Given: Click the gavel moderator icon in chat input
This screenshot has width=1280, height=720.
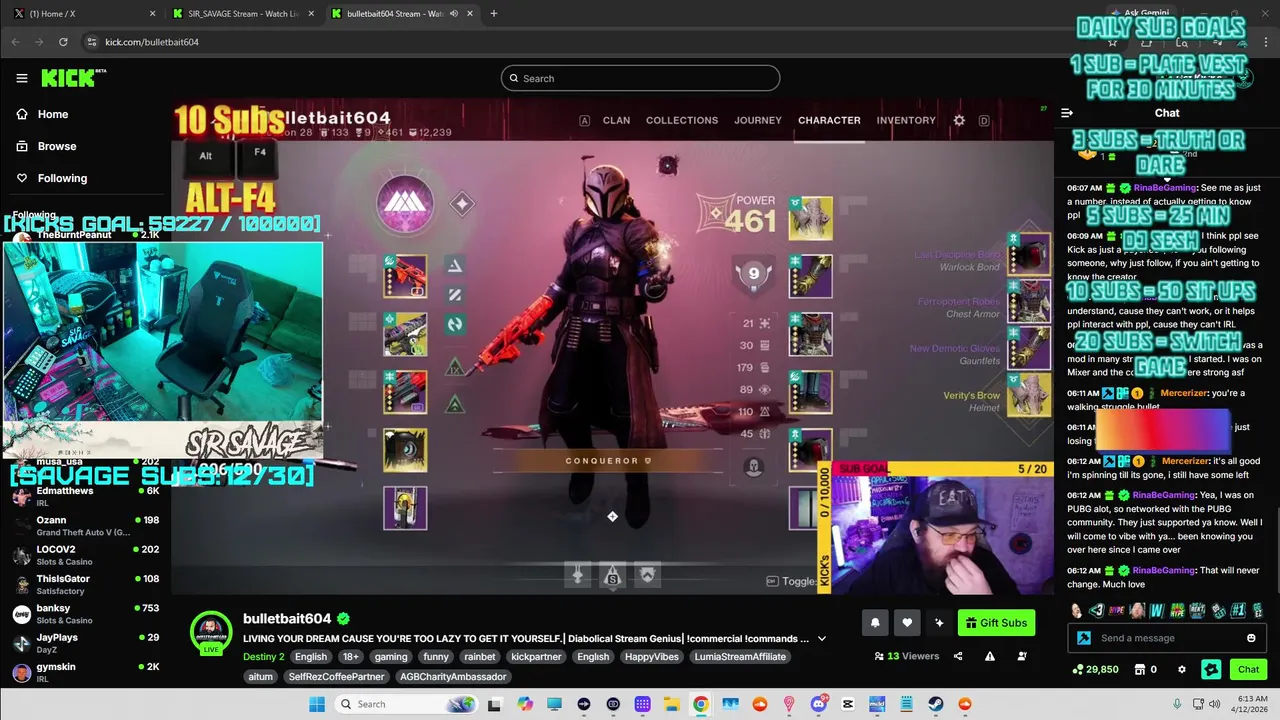Looking at the screenshot, I should pyautogui.click(x=1084, y=638).
